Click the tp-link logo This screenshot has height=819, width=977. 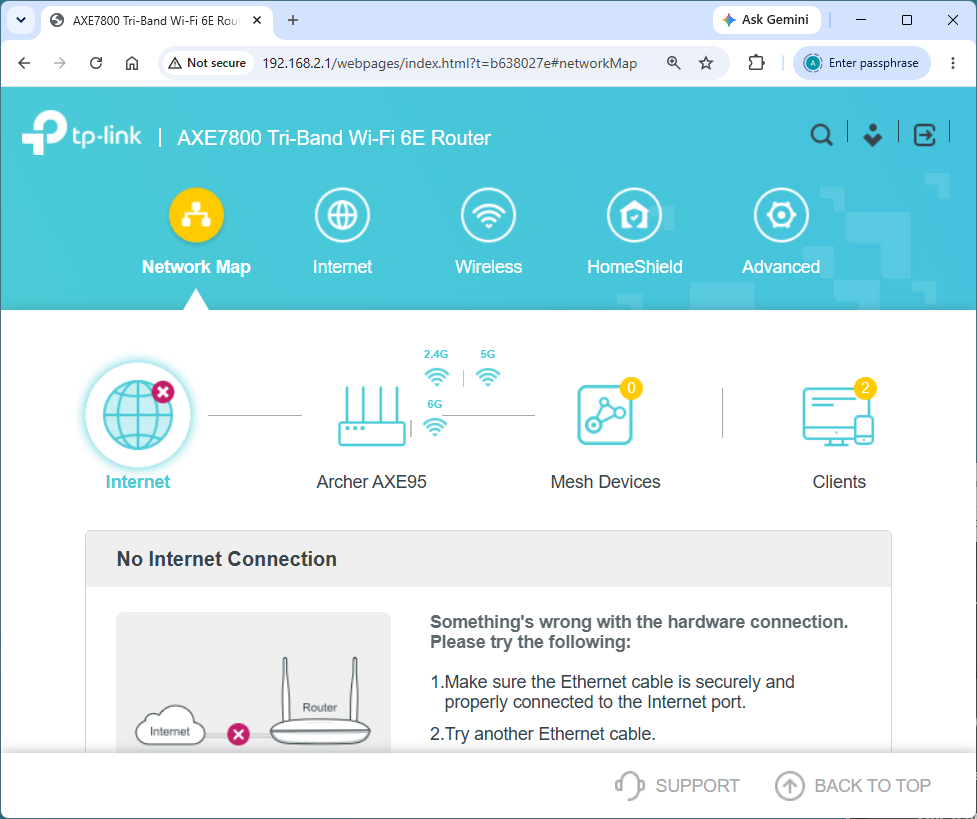[x=82, y=133]
